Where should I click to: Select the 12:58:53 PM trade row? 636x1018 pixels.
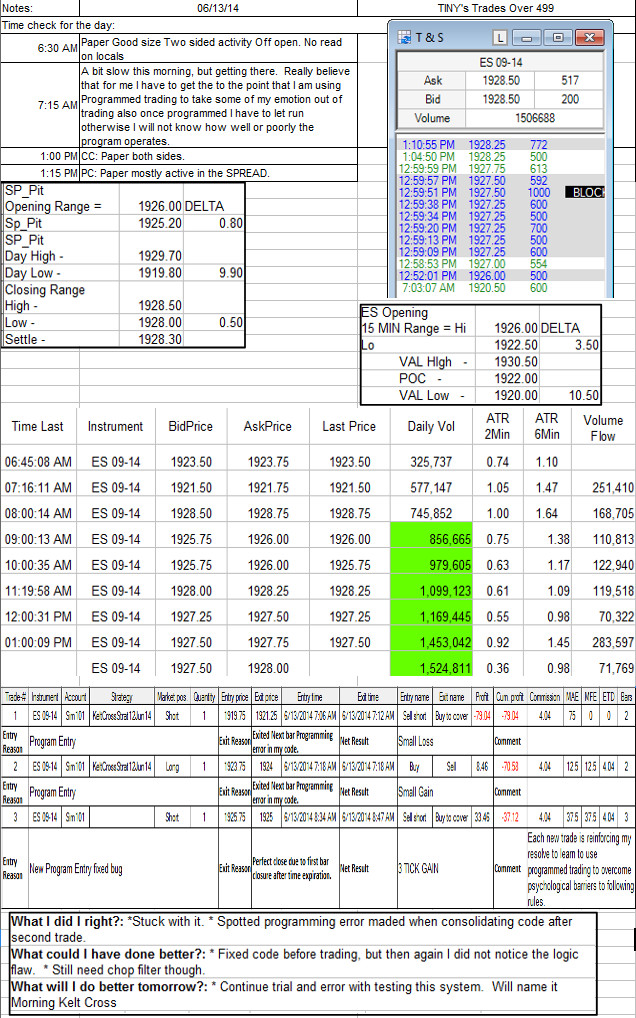tap(500, 265)
